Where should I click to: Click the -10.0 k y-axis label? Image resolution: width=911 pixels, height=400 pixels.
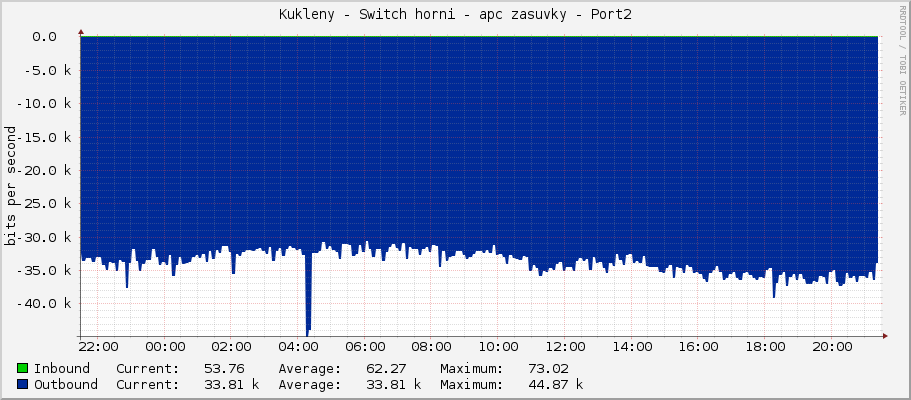46,103
